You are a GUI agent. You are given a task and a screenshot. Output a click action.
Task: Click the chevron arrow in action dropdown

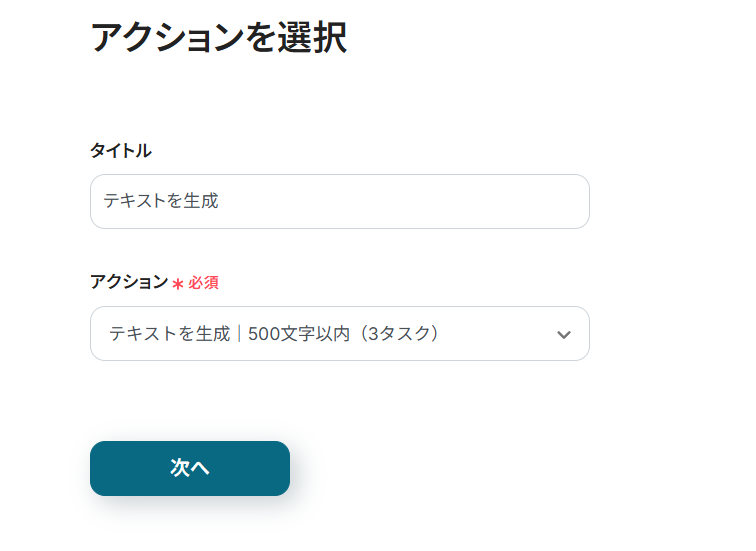click(564, 334)
